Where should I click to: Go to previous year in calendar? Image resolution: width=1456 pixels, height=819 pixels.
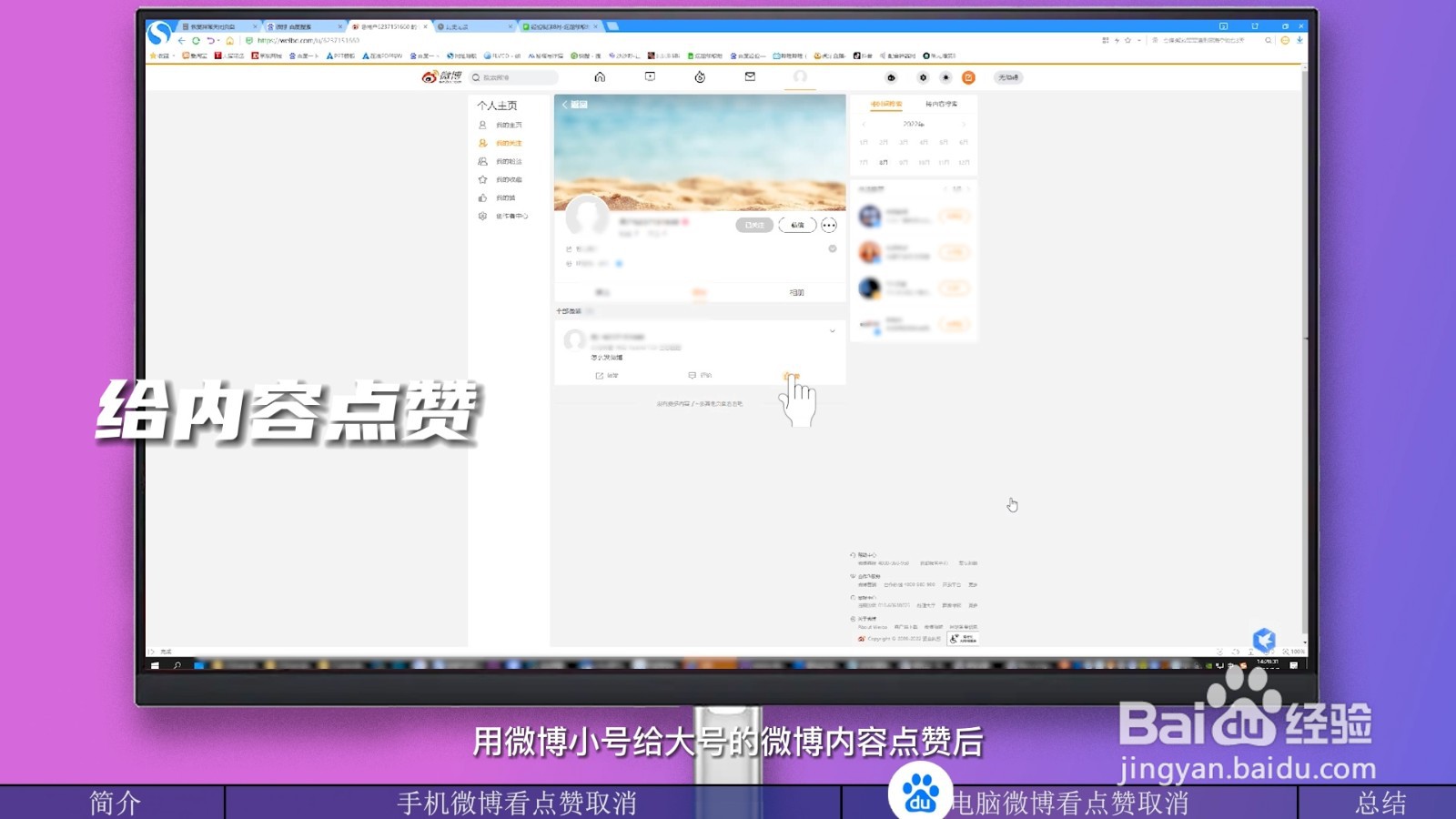coord(864,124)
